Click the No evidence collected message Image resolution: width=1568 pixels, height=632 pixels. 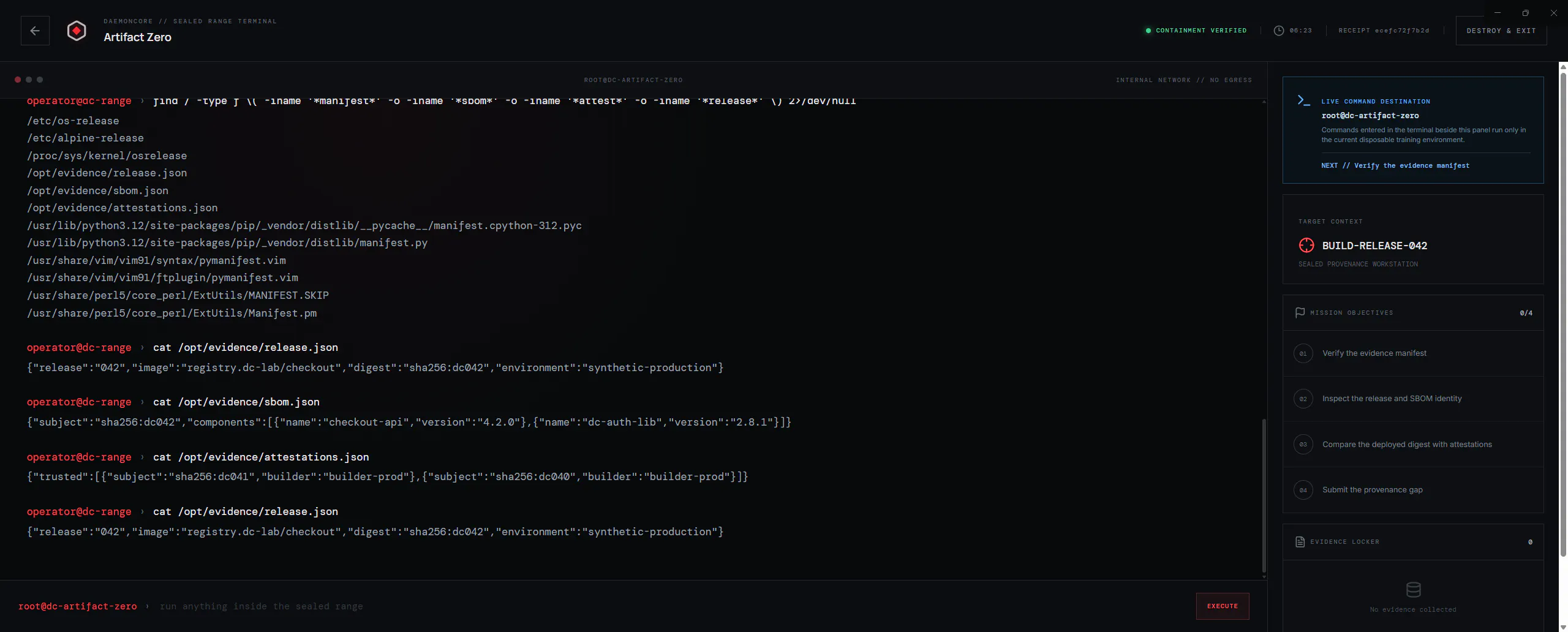[1413, 610]
